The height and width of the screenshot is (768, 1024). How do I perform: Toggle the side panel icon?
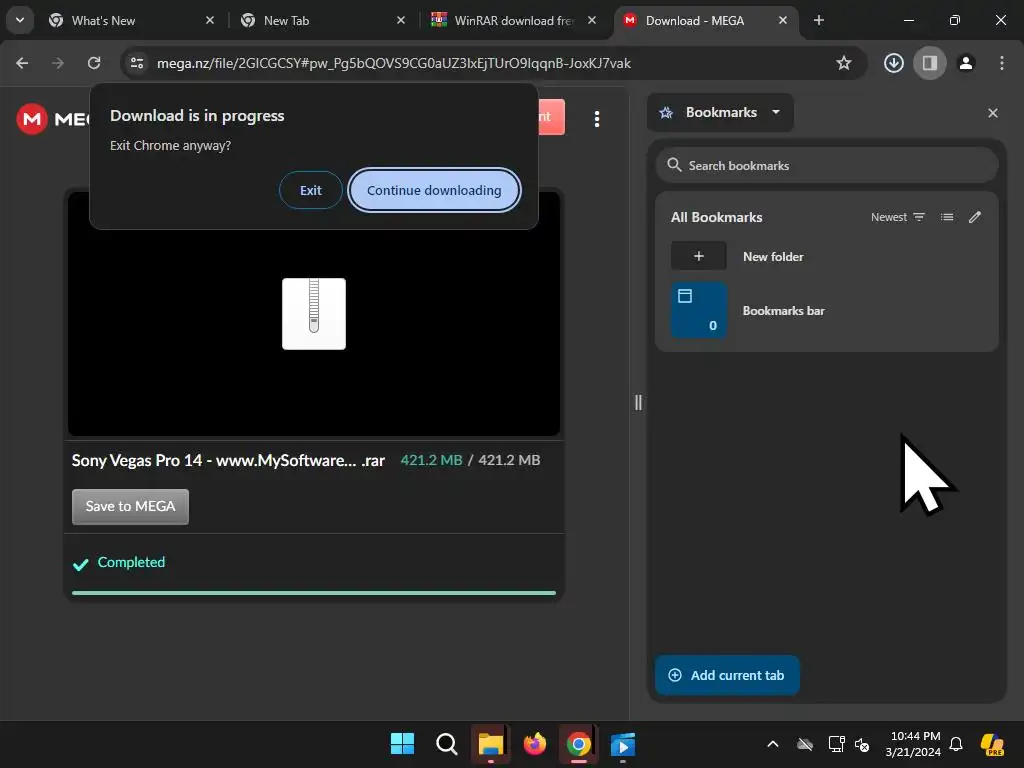click(929, 63)
